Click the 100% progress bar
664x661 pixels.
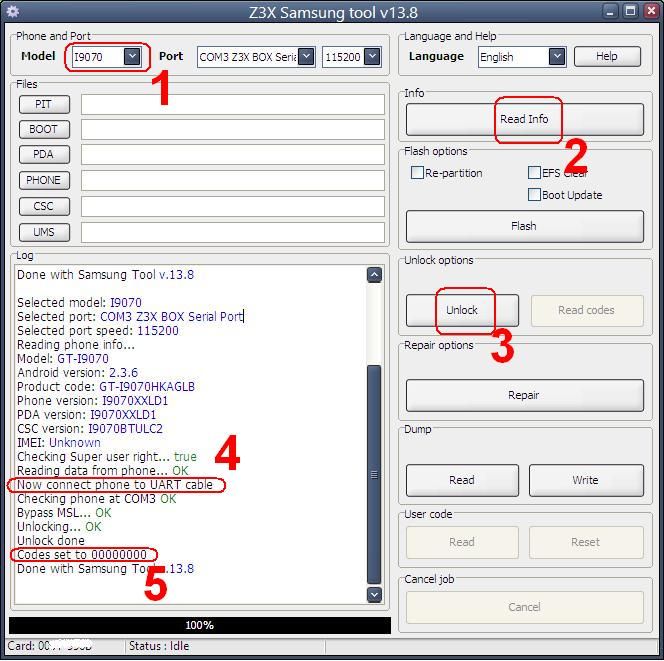click(199, 625)
